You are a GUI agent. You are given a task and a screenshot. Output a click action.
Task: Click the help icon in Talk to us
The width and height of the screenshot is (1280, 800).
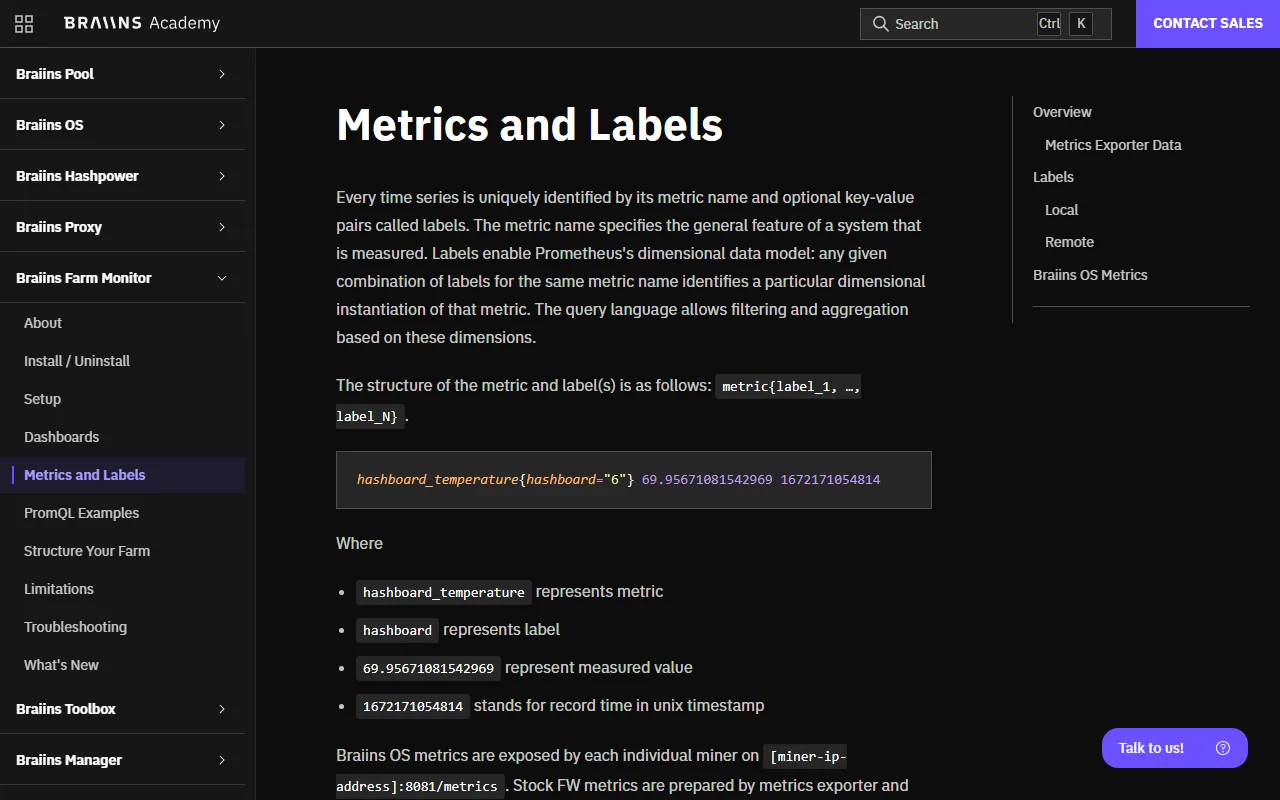(x=1223, y=748)
